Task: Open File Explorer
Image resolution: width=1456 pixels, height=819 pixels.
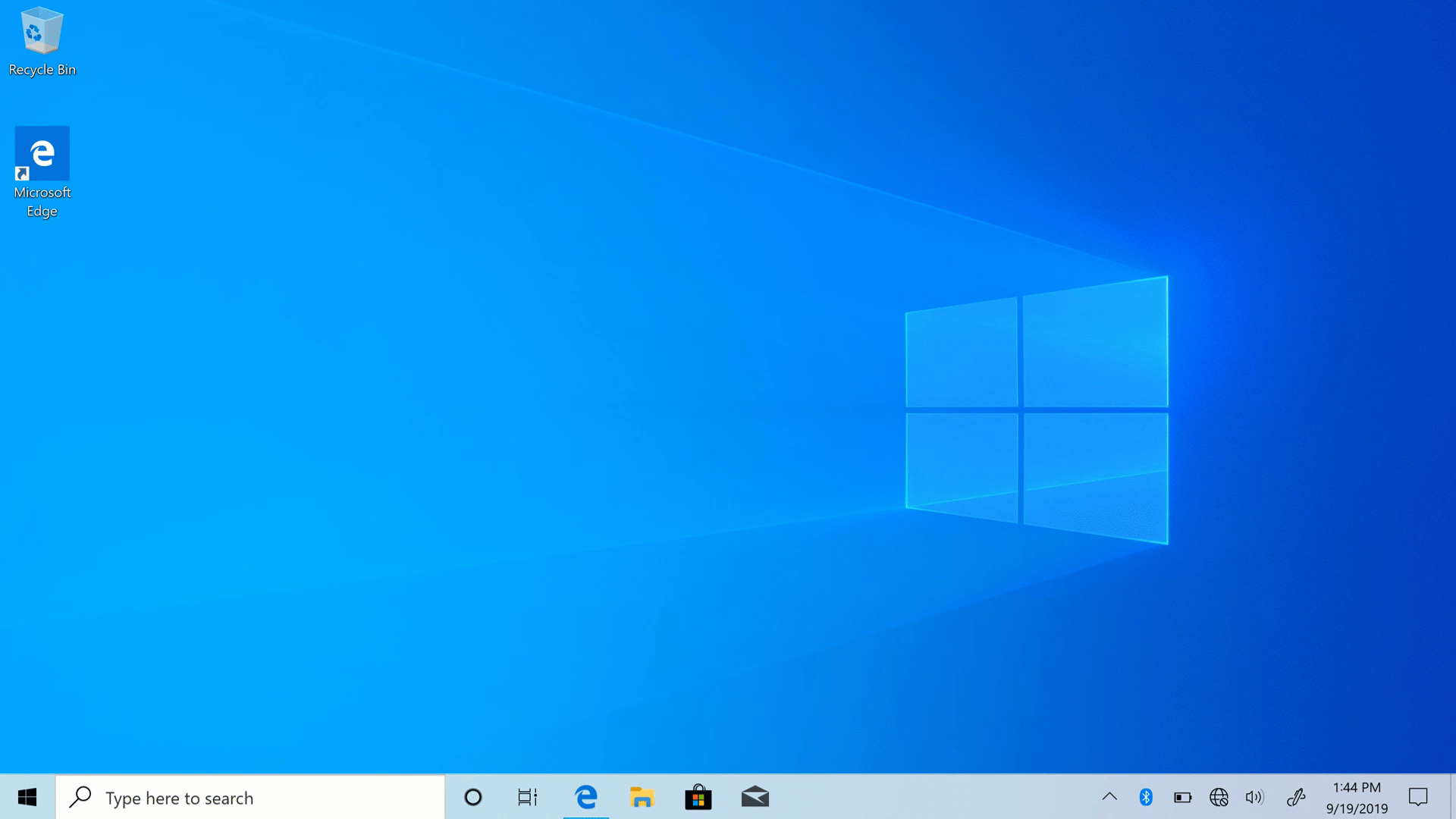Action: click(x=642, y=797)
